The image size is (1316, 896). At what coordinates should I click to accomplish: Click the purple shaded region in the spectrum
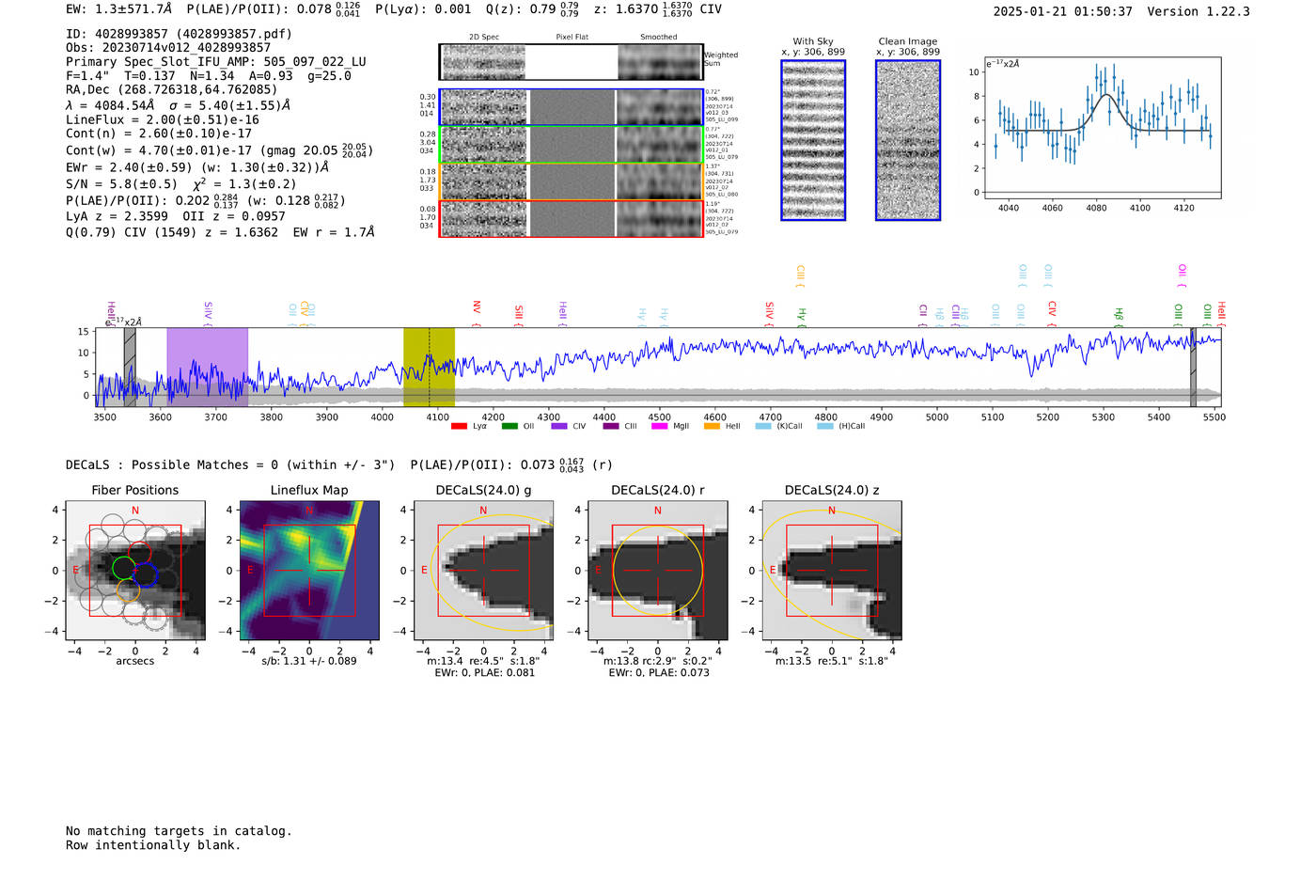[207, 368]
